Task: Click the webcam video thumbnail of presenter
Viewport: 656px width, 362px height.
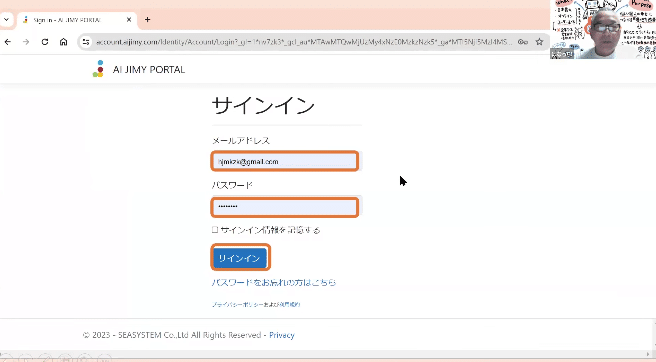Action: (603, 29)
